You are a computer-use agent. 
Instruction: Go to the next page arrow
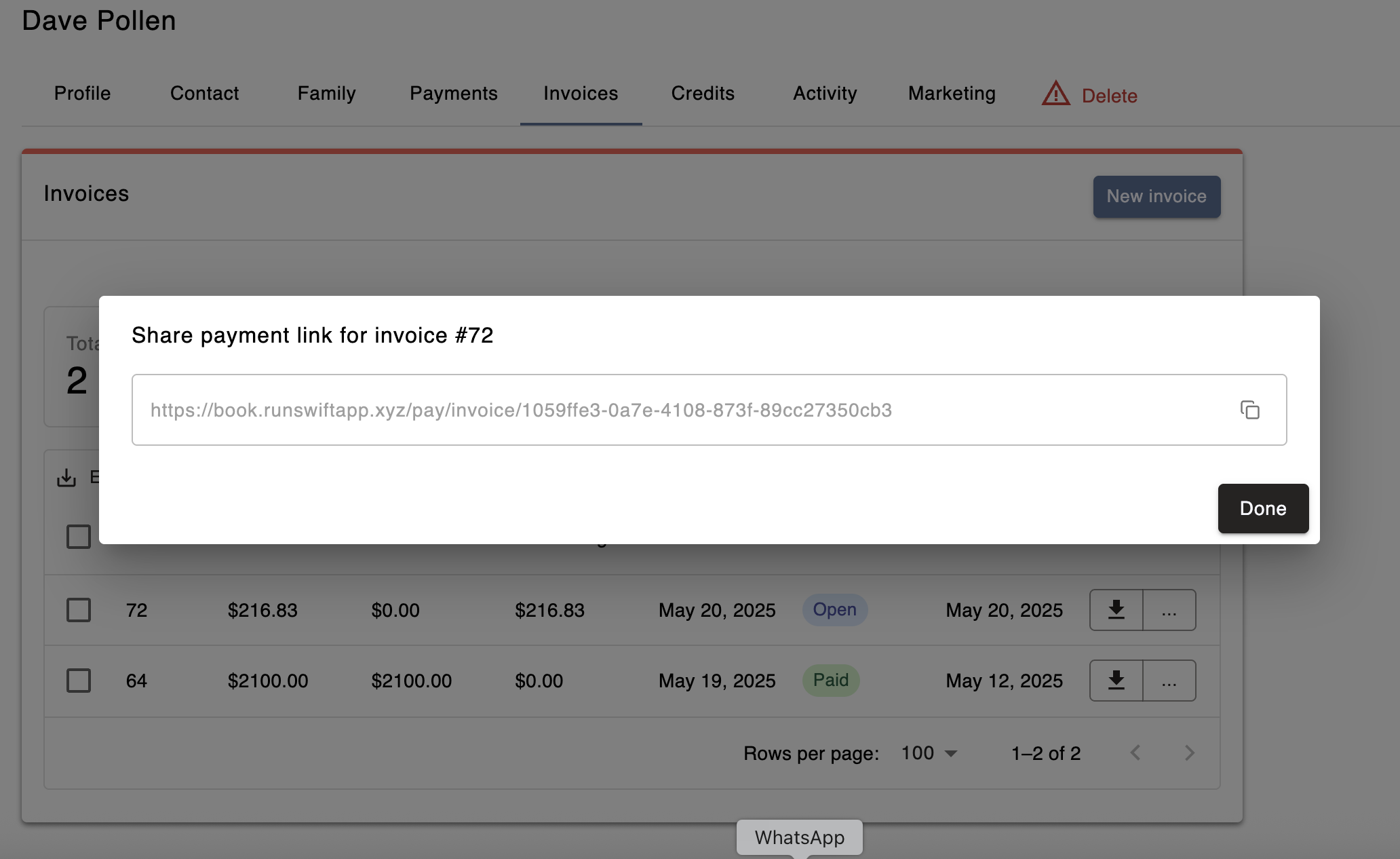(x=1189, y=753)
